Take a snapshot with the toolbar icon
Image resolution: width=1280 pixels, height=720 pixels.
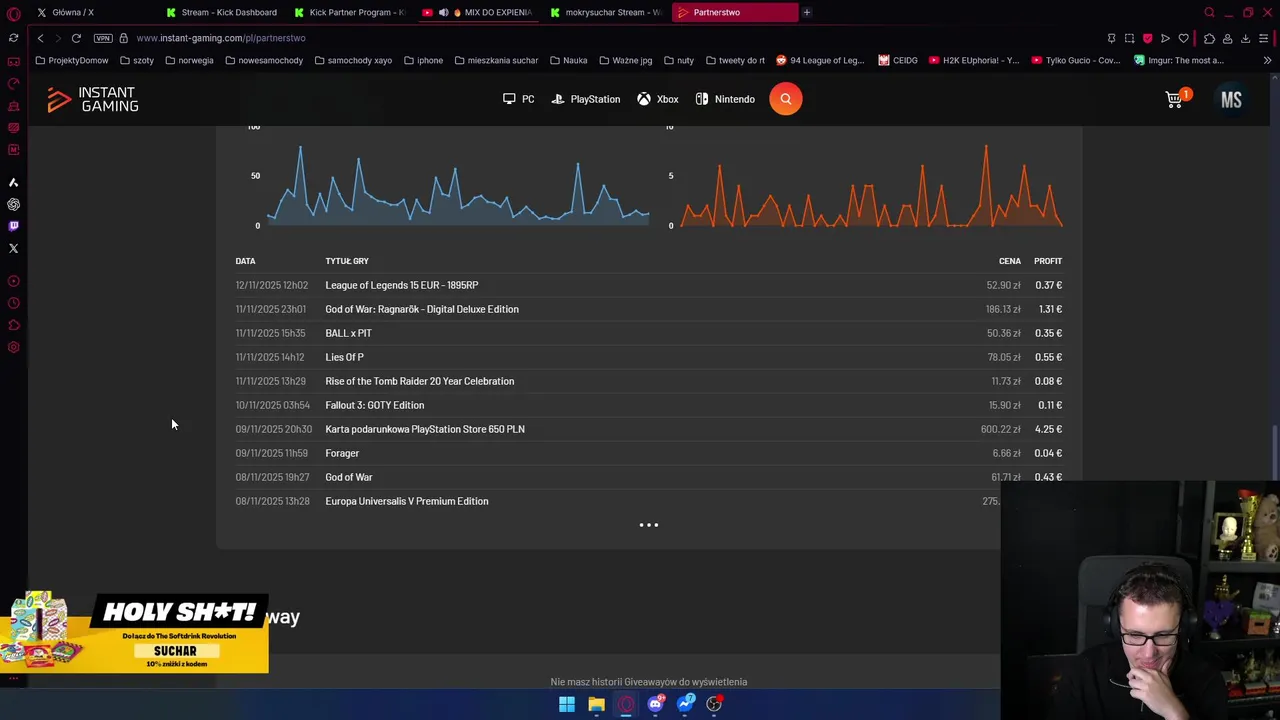(1129, 38)
